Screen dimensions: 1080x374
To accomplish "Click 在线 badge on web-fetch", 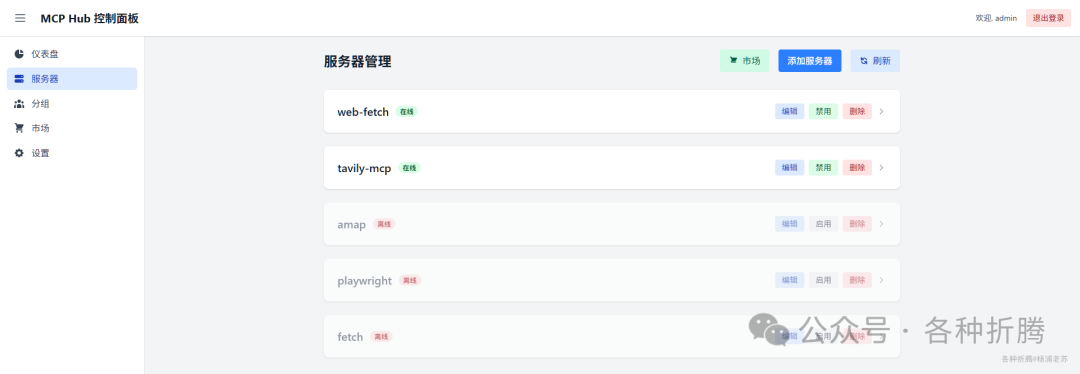I will (x=406, y=112).
